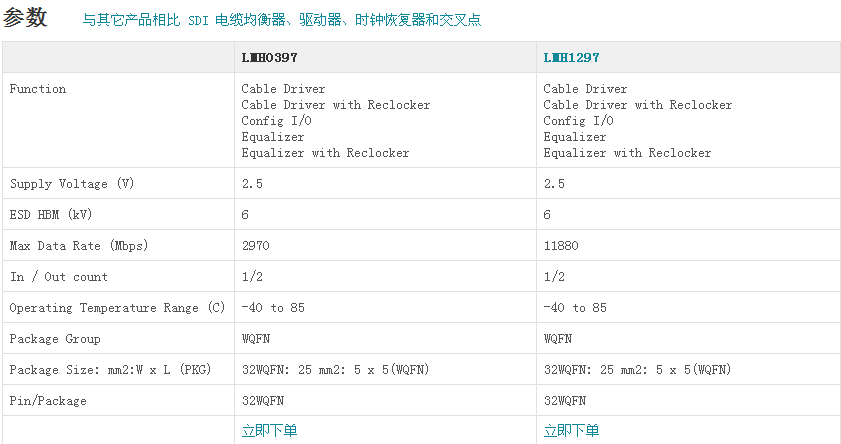841x444 pixels.
Task: Click the LMH0397 temperature range -40 to 85
Action: pyautogui.click(x=273, y=308)
